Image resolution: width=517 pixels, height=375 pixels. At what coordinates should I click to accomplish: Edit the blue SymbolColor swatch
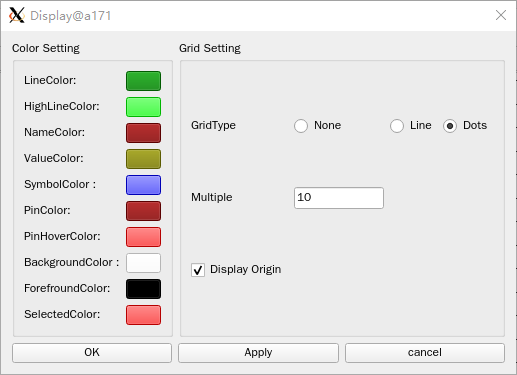point(143,185)
